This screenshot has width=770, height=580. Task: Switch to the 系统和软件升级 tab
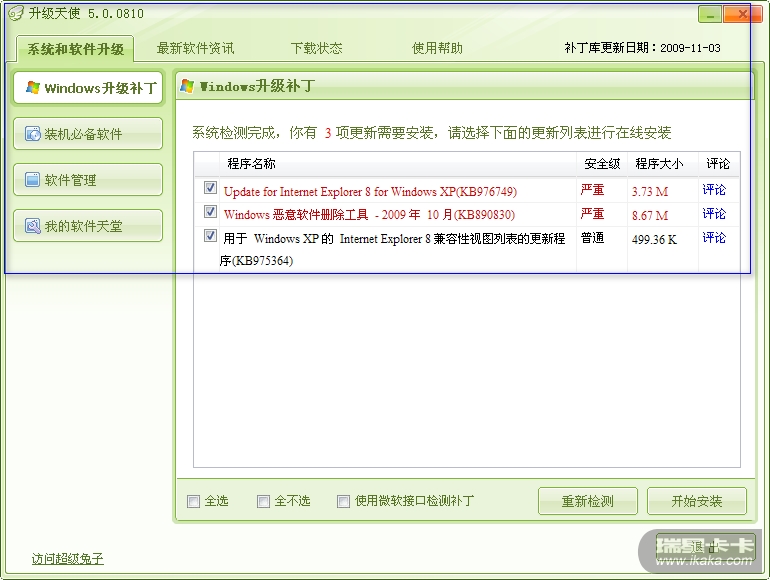tap(75, 49)
